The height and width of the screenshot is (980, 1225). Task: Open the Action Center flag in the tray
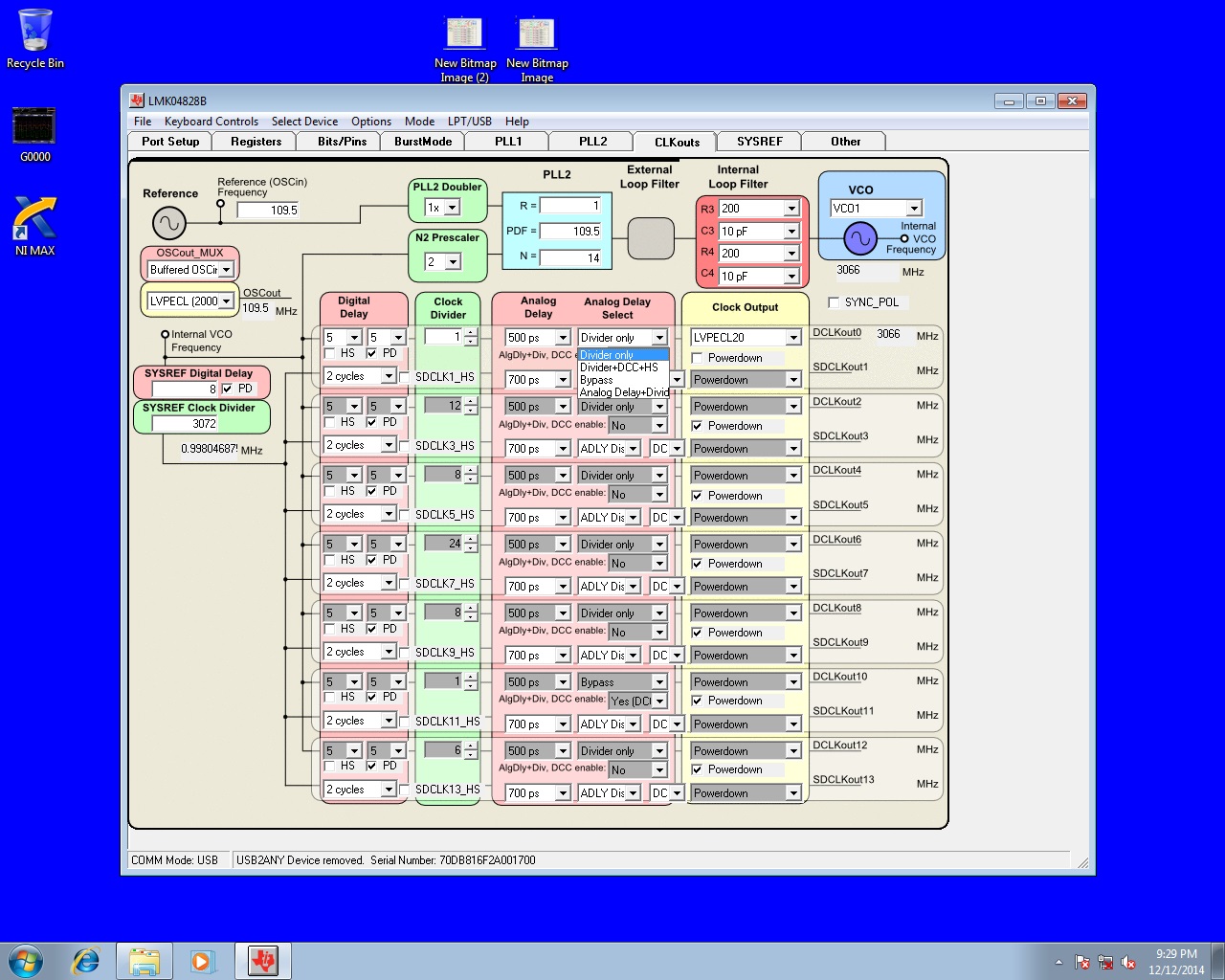pyautogui.click(x=1082, y=962)
